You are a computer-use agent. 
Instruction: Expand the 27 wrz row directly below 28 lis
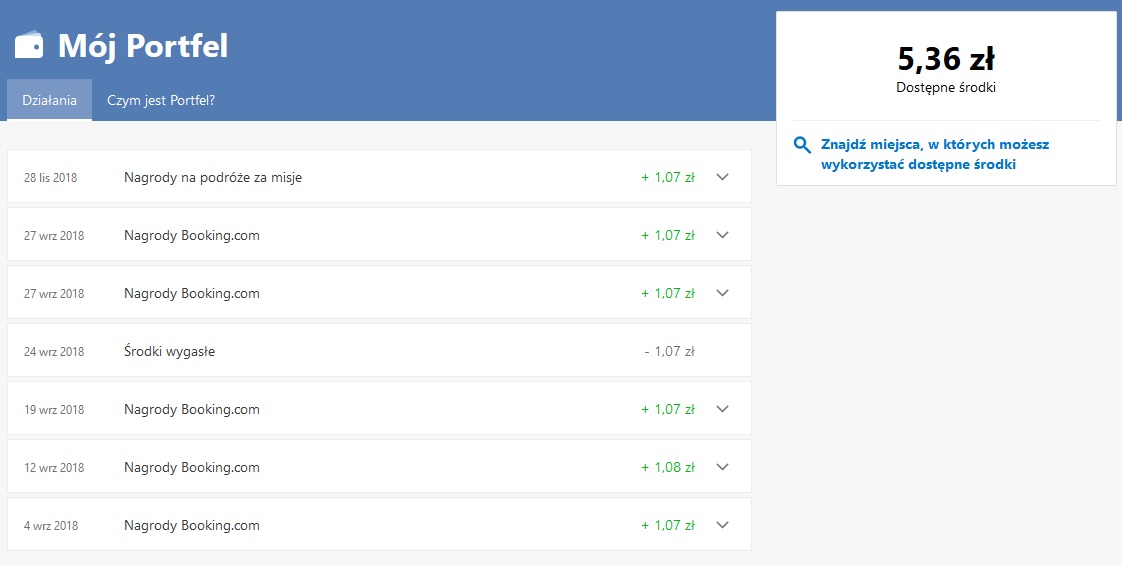[x=723, y=235]
